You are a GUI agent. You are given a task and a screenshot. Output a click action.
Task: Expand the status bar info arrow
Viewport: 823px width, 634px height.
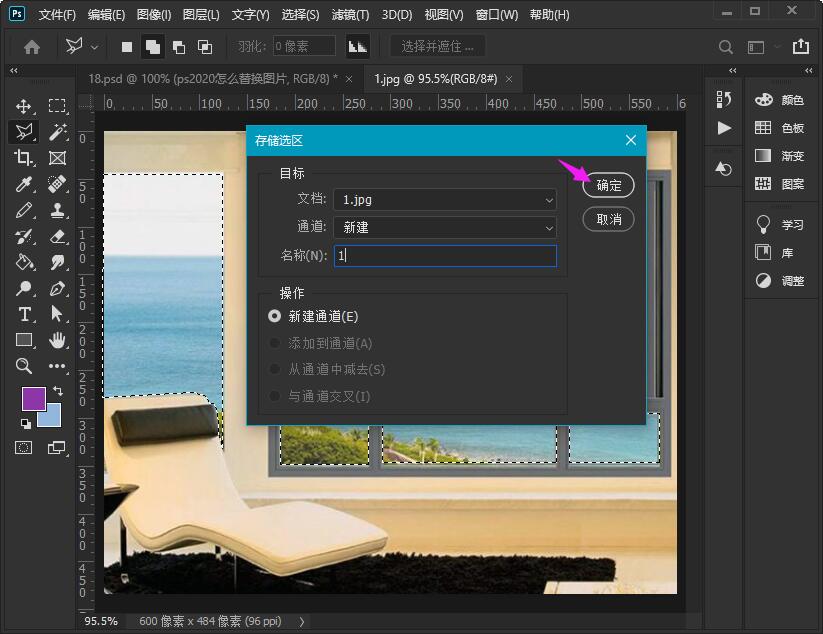click(302, 622)
